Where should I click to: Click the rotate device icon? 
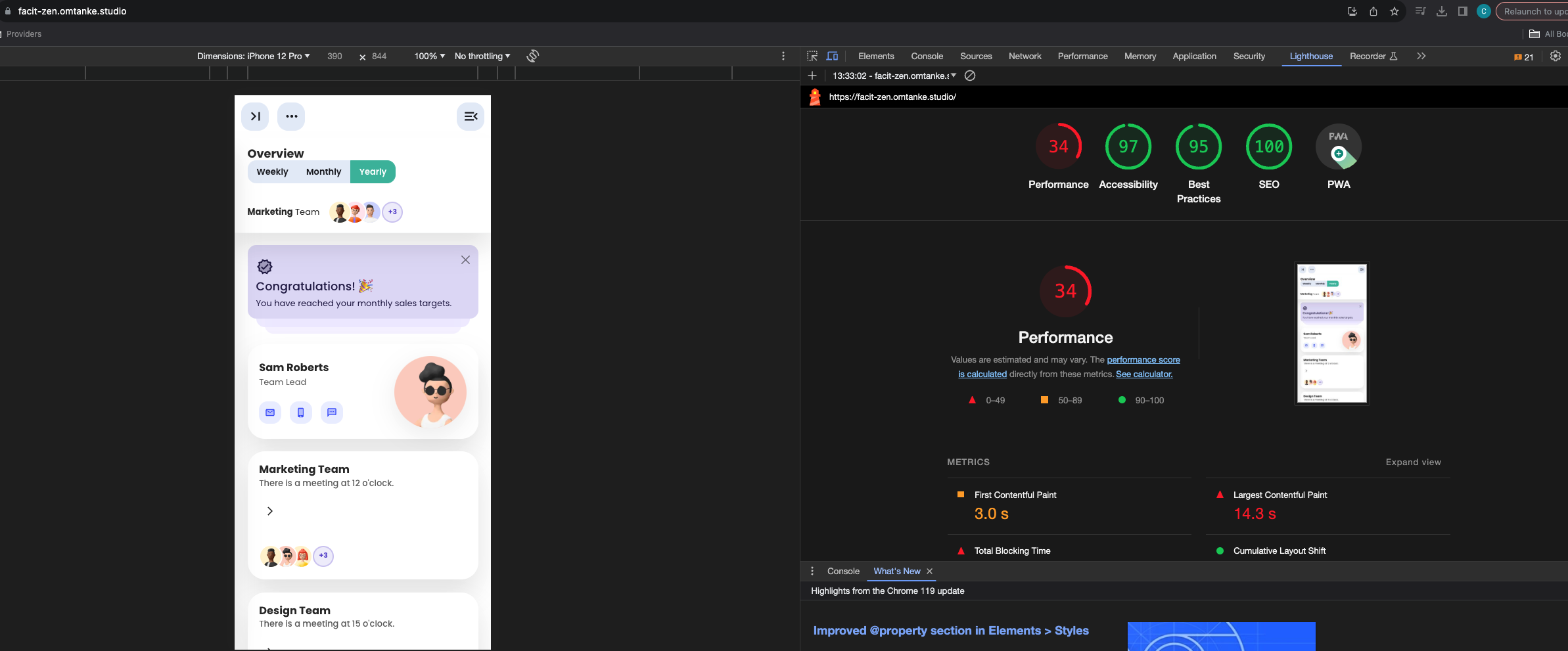pos(533,56)
